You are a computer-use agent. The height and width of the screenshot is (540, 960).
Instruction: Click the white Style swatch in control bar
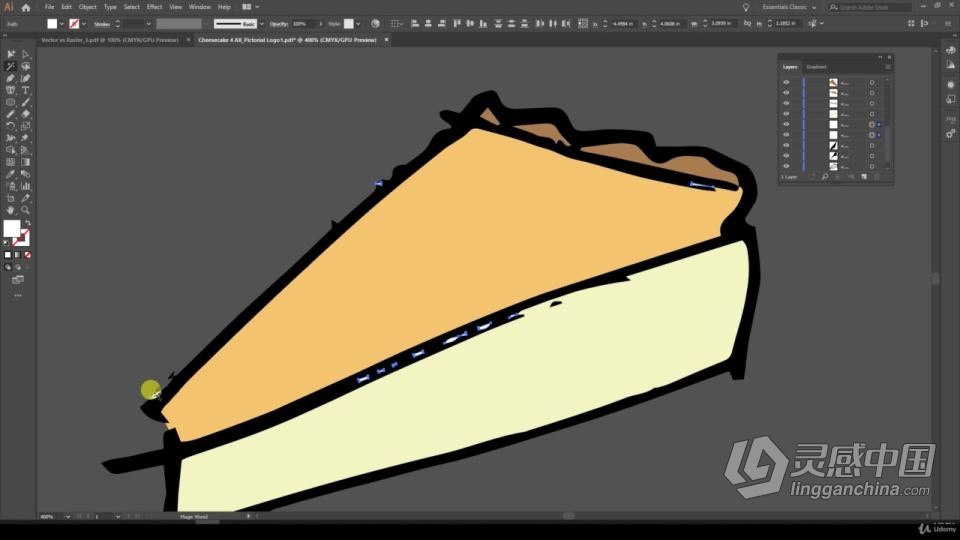click(x=348, y=23)
